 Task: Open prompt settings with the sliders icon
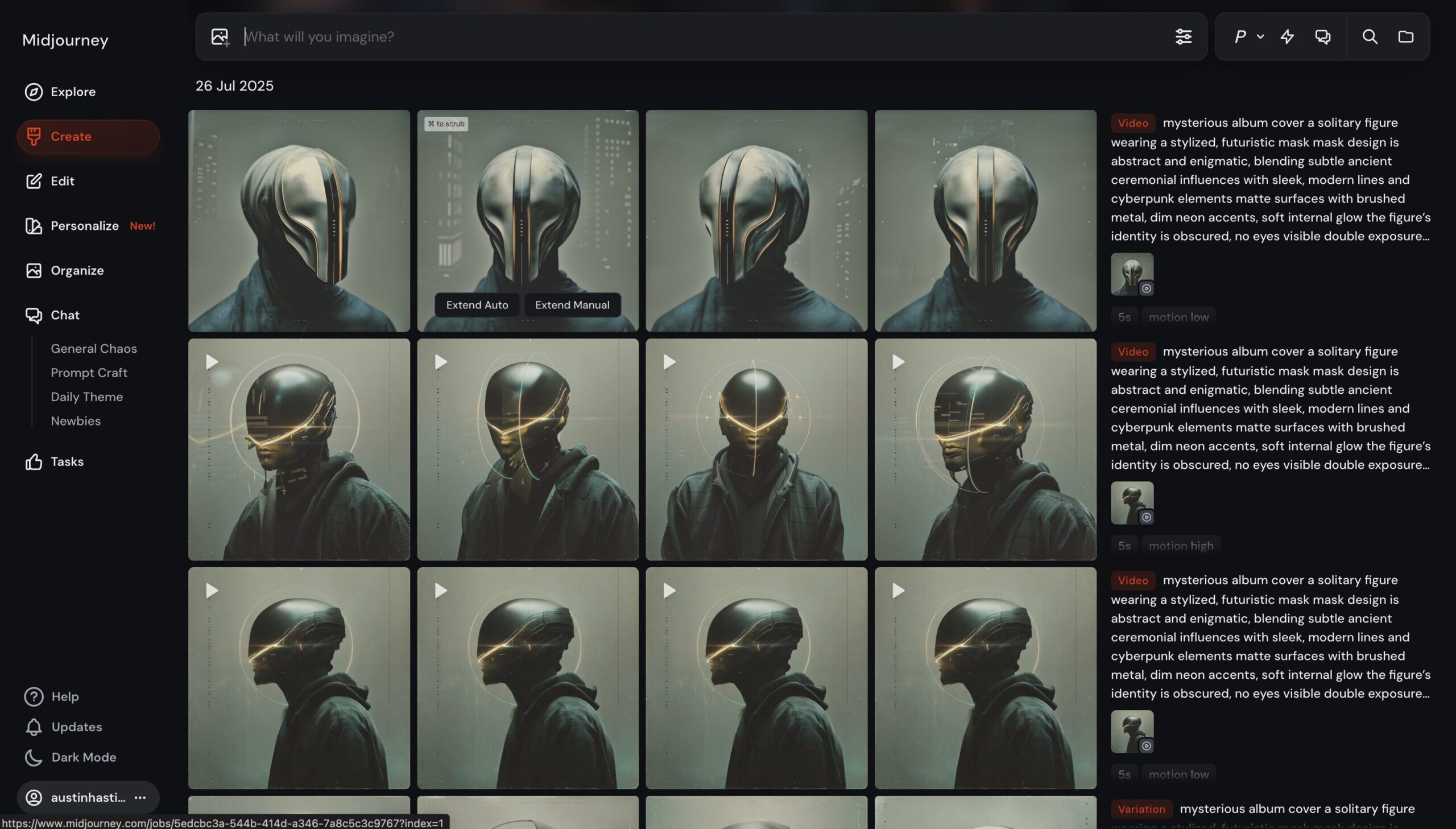point(1184,36)
